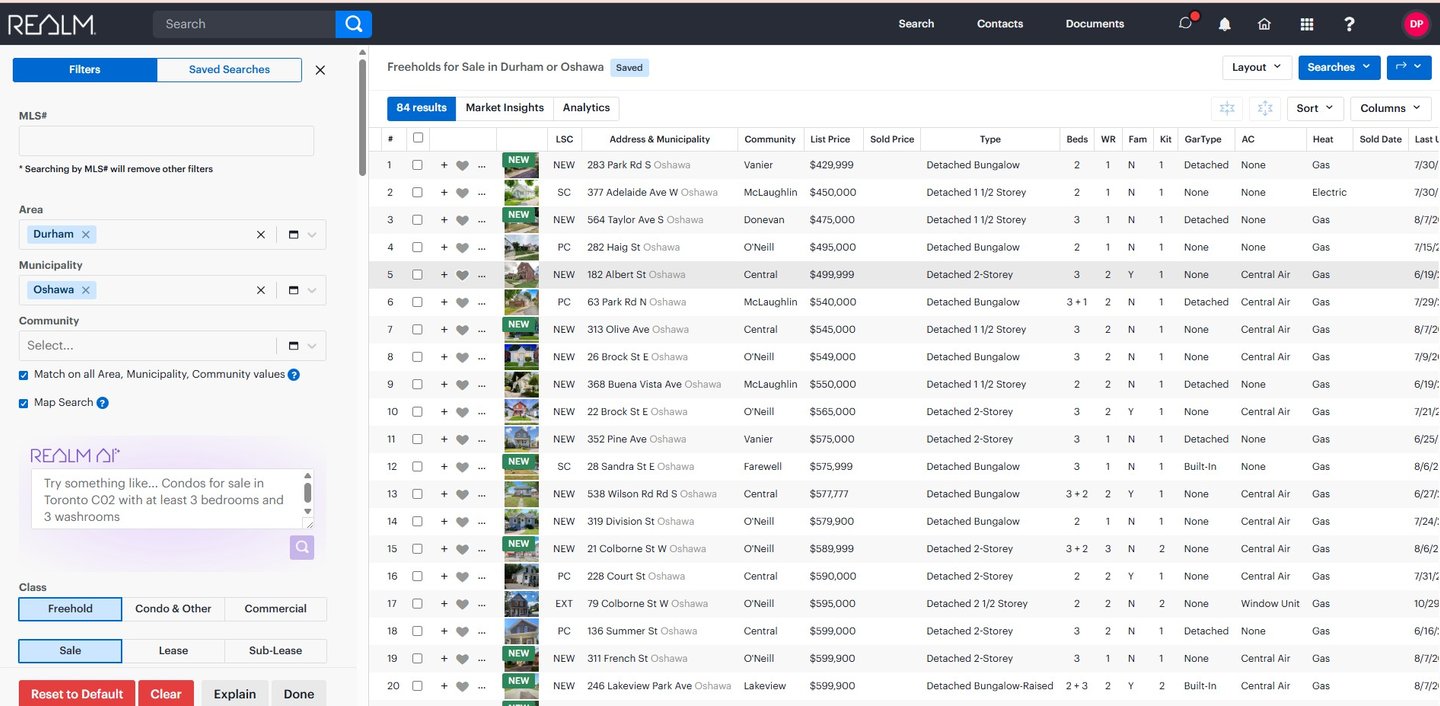Open the Searches dropdown
1440x706 pixels.
tap(1339, 67)
